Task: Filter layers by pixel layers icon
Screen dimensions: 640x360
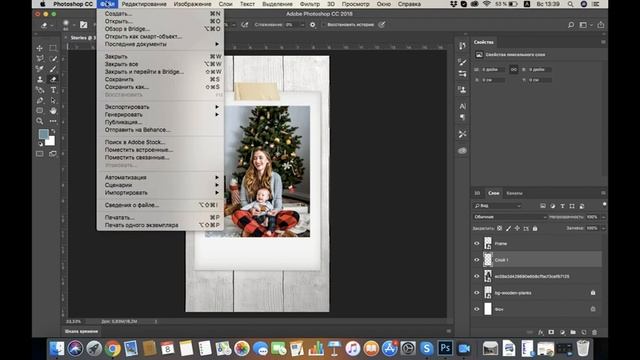Action: (x=543, y=206)
